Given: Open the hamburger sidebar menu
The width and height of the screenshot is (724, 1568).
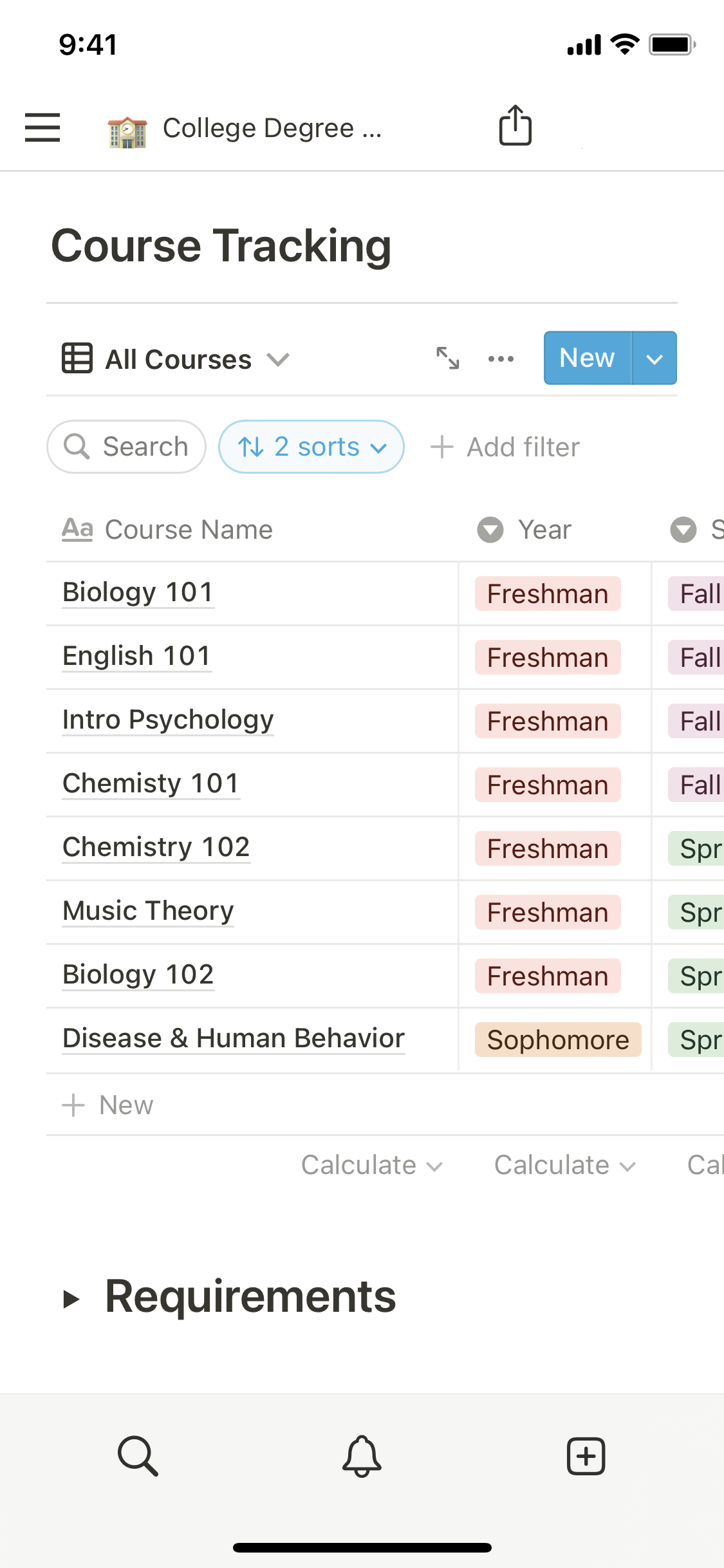Looking at the screenshot, I should pos(42,127).
